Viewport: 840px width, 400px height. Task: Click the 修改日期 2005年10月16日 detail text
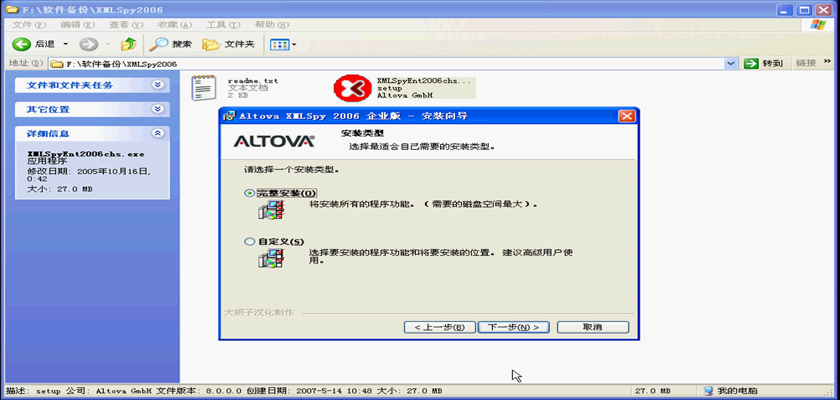[x=89, y=175]
